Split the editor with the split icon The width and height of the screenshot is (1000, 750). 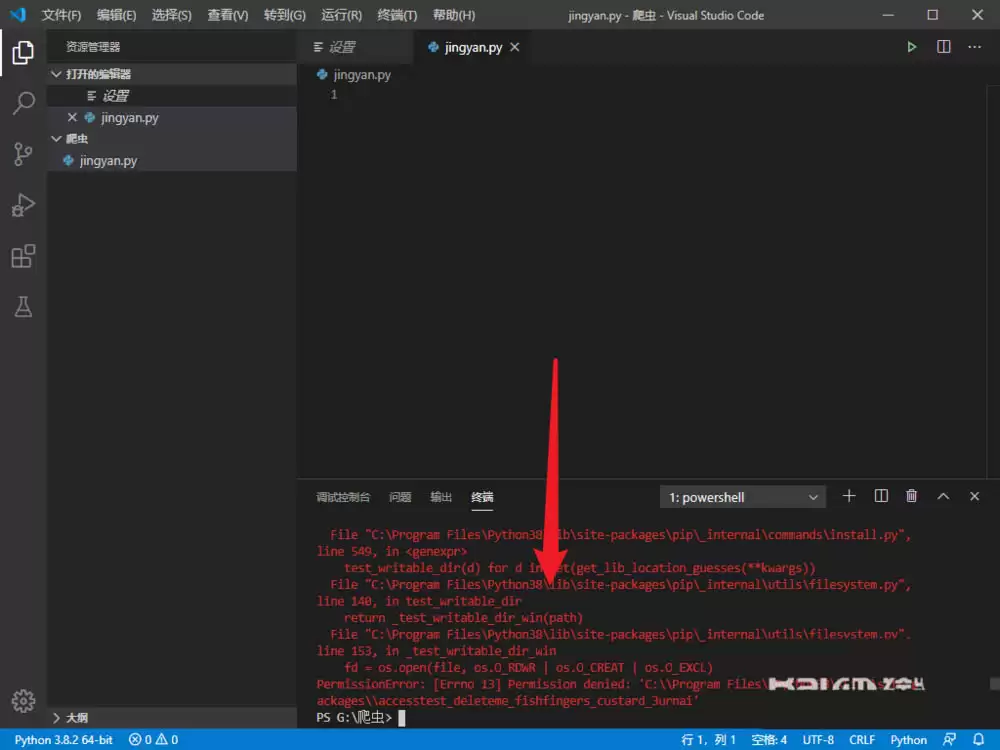click(942, 46)
